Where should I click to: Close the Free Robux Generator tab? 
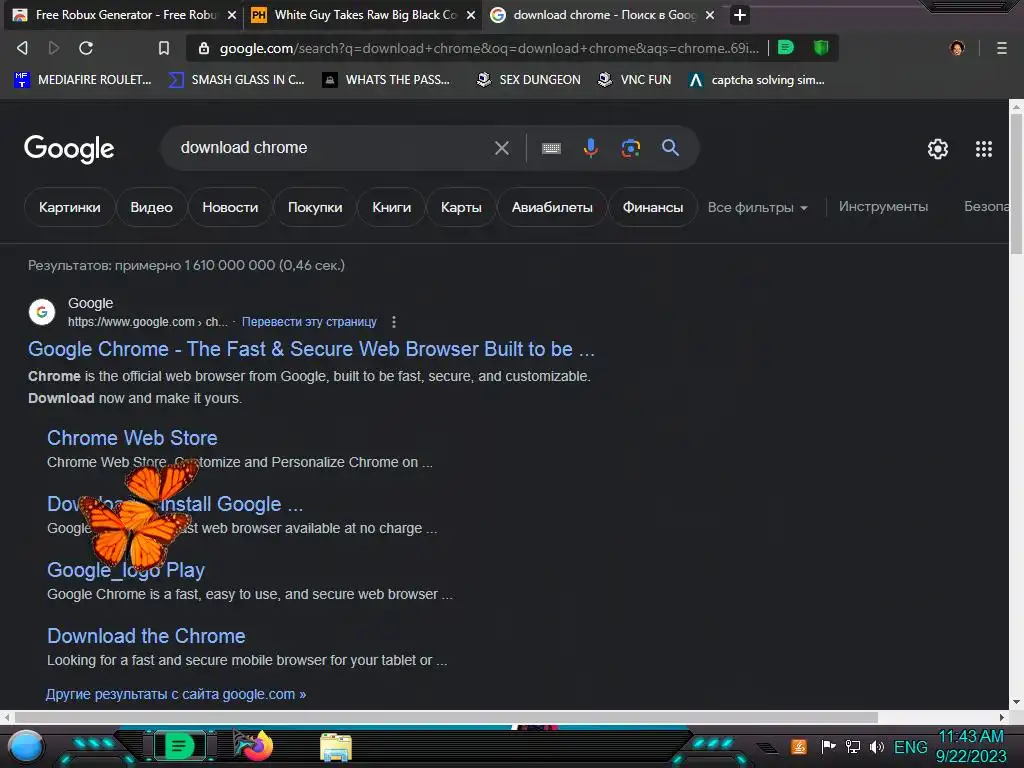pyautogui.click(x=231, y=14)
